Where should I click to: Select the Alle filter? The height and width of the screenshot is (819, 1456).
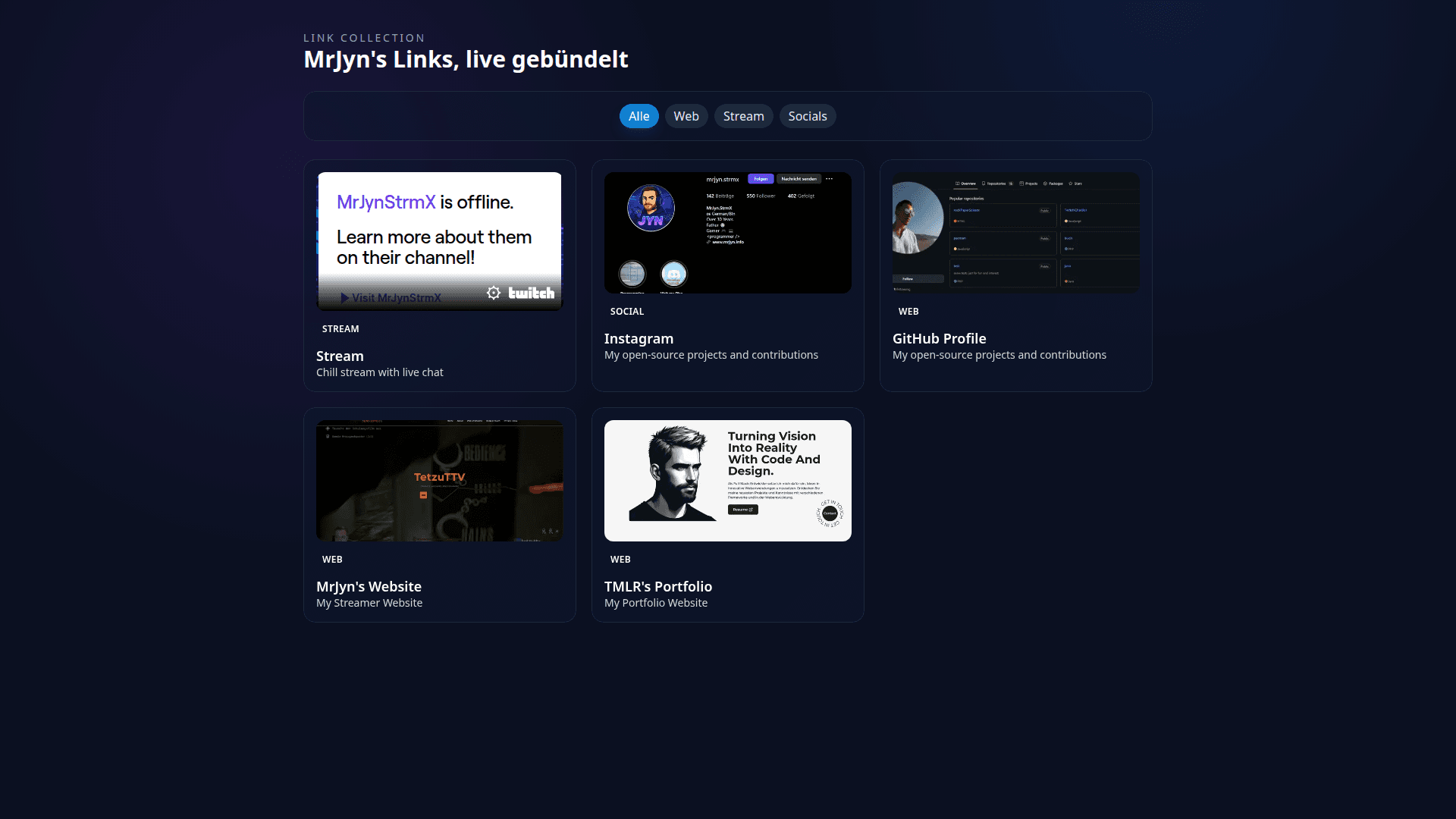pyautogui.click(x=639, y=116)
